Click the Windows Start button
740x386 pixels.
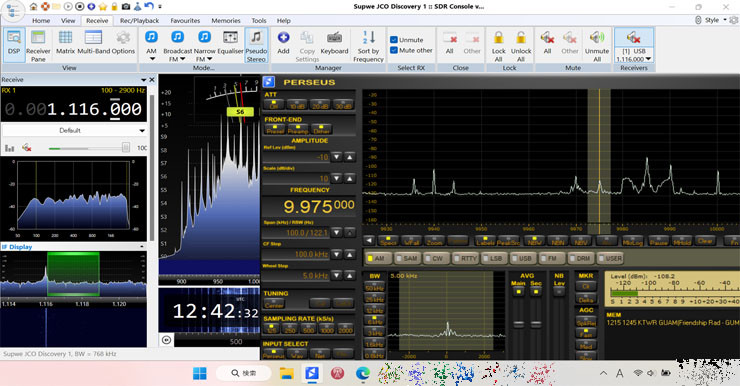coord(200,374)
